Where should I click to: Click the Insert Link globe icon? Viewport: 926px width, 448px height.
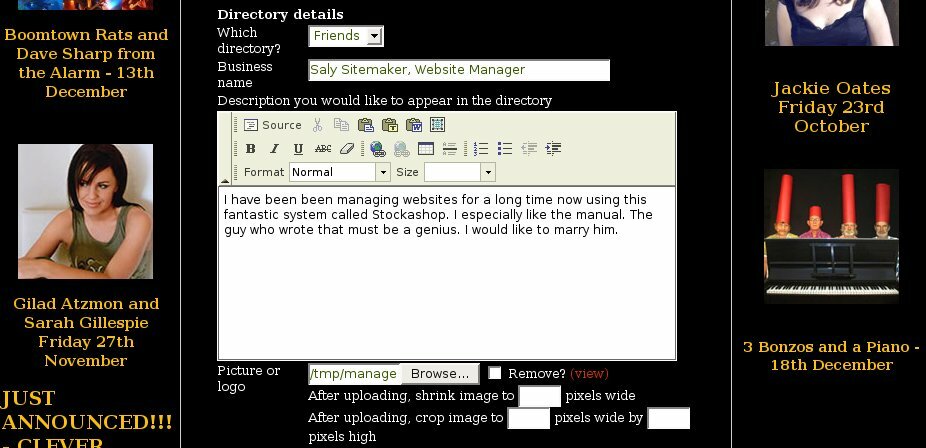click(x=377, y=149)
